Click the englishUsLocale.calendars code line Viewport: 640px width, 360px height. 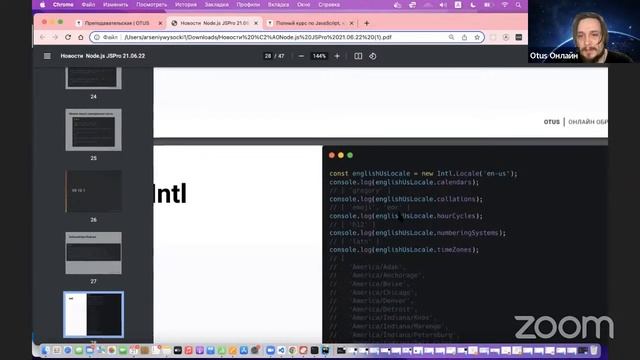pyautogui.click(x=404, y=182)
